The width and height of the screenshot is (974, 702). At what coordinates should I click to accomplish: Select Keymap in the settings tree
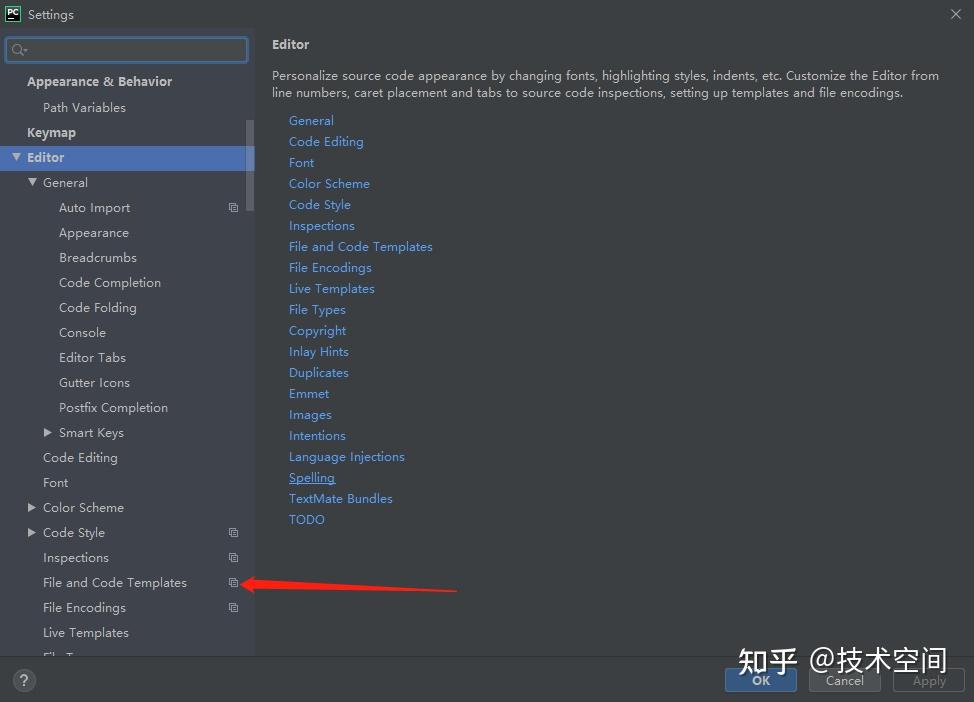(52, 132)
